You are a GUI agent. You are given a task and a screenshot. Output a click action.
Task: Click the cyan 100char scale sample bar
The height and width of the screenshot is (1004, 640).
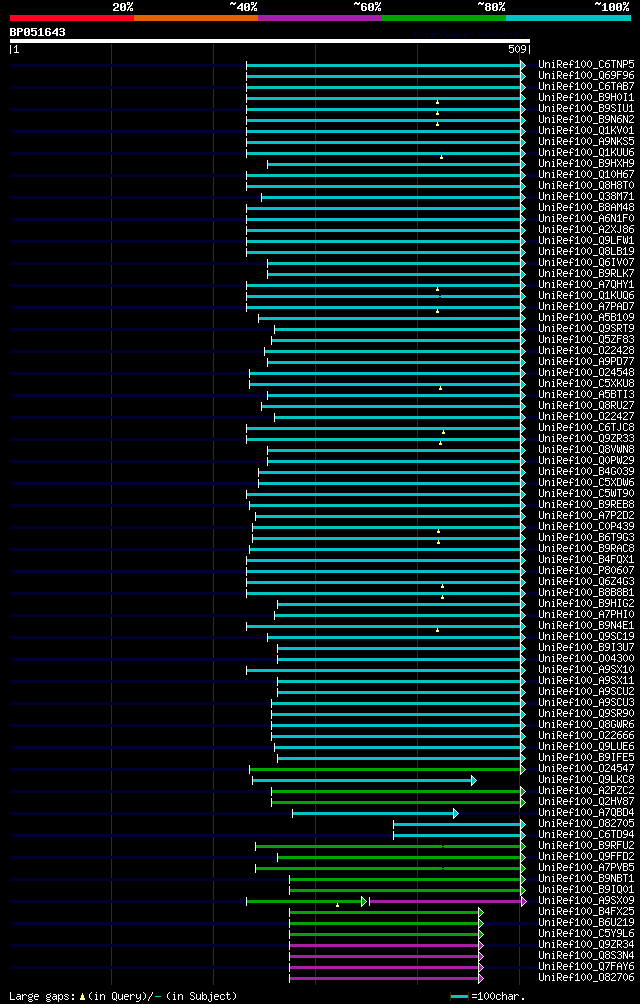coord(460,997)
